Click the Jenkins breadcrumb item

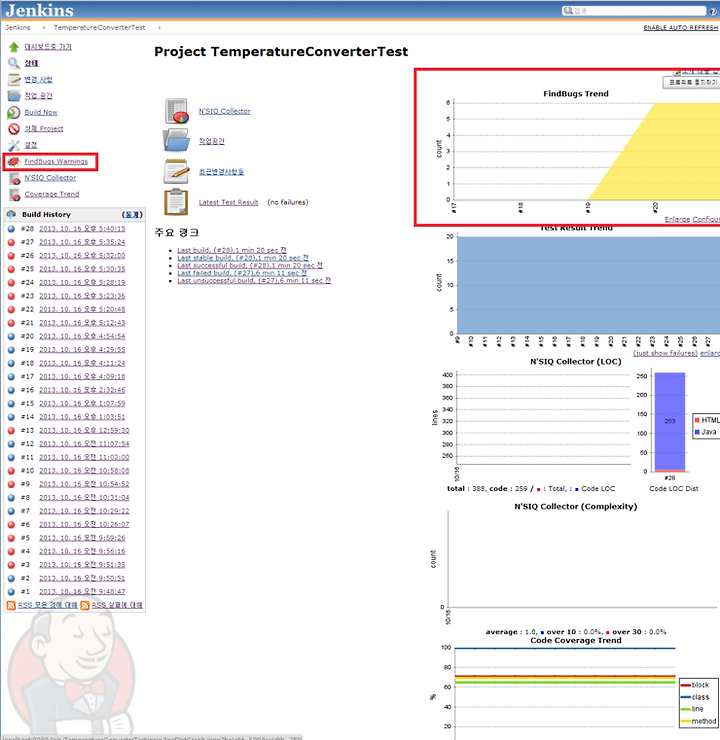18,28
